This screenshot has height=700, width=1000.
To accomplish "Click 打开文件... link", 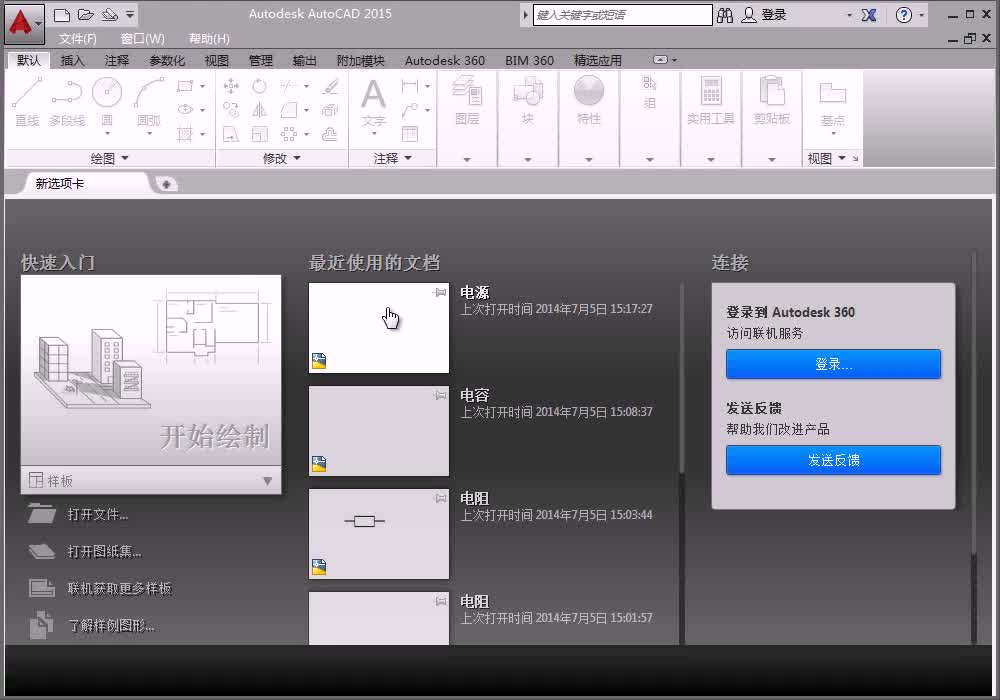I will [97, 514].
